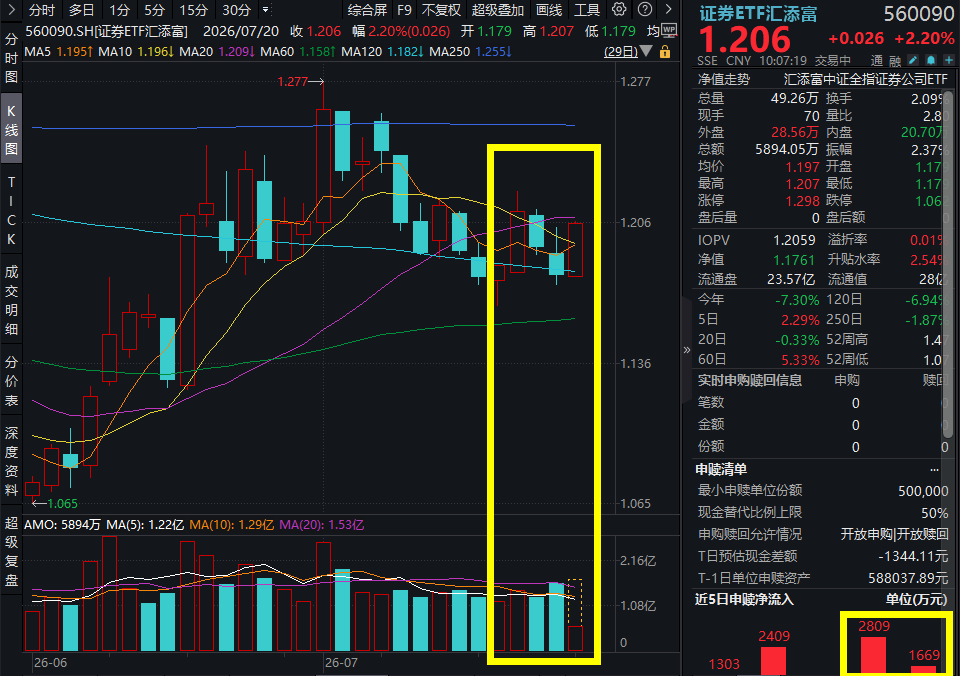
Task: Collapse the right panel with » arrow
Action: (686, 350)
